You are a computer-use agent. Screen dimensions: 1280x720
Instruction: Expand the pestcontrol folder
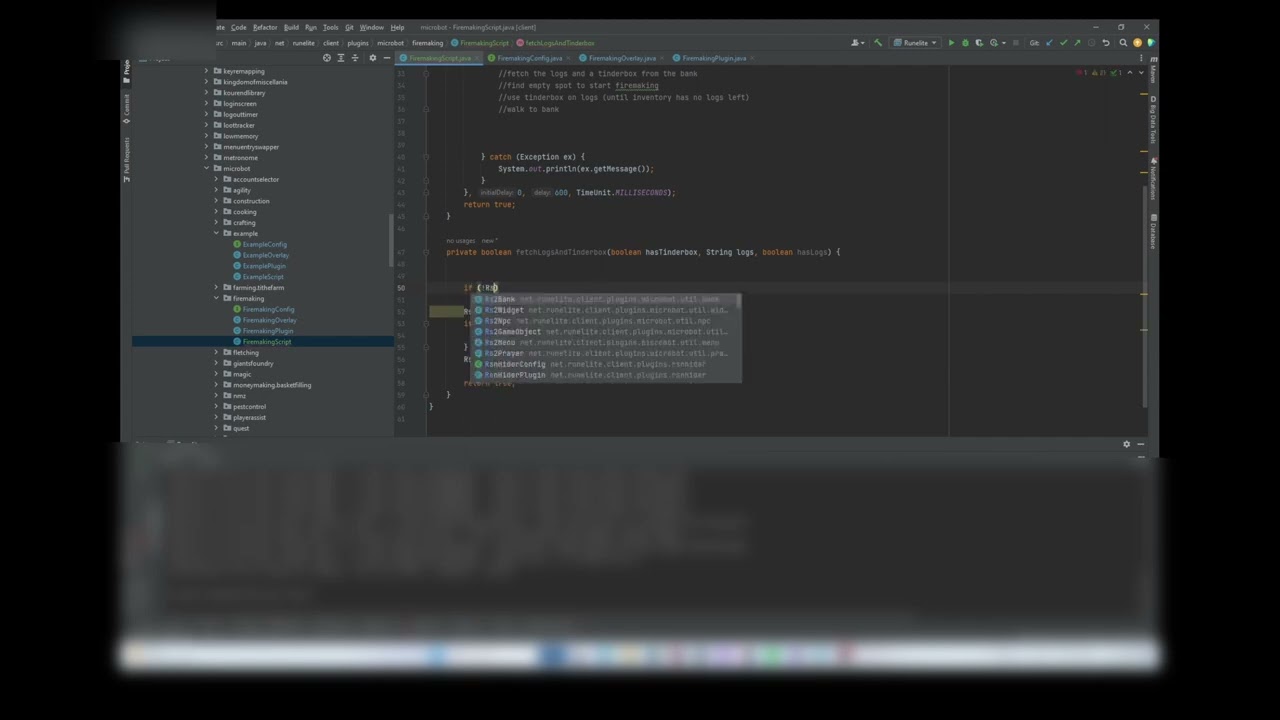click(216, 406)
